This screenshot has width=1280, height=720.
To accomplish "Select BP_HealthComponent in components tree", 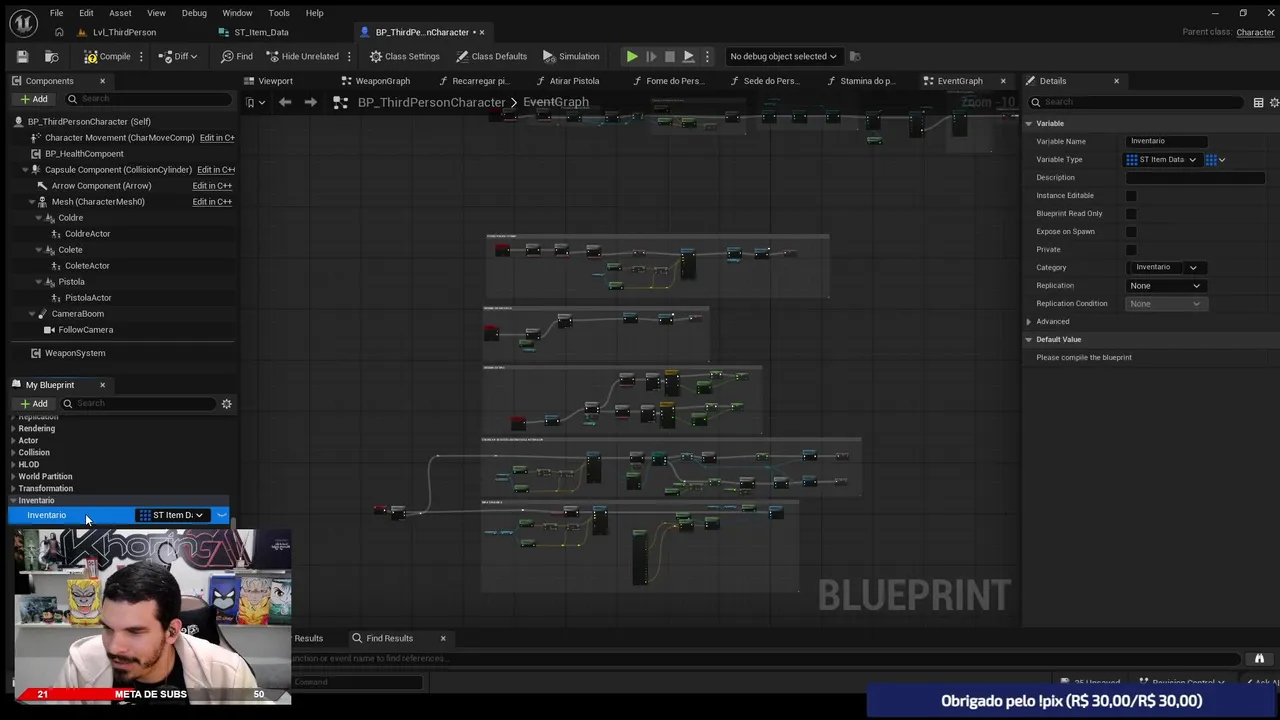I will 84,154.
